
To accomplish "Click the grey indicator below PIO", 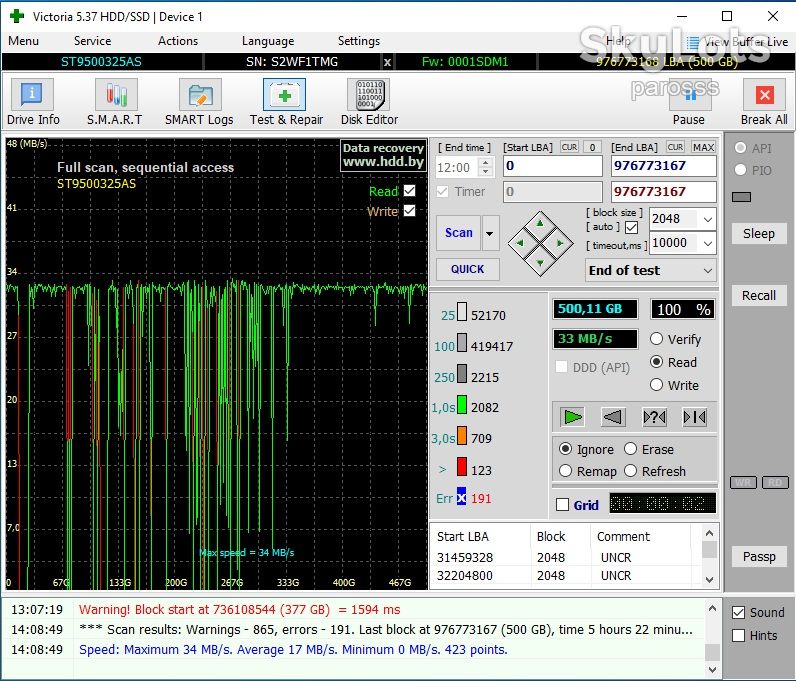I will 741,197.
